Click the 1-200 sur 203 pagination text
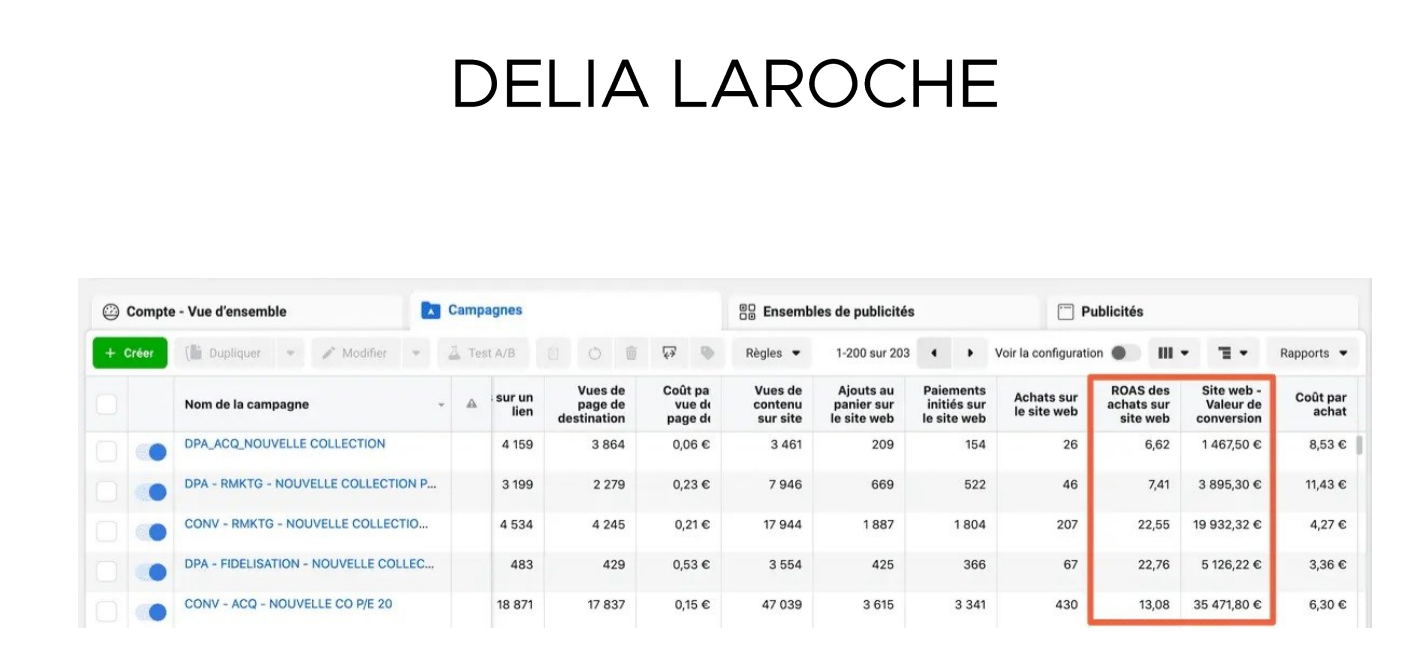The width and height of the screenshot is (1423, 672). pyautogui.click(x=873, y=353)
